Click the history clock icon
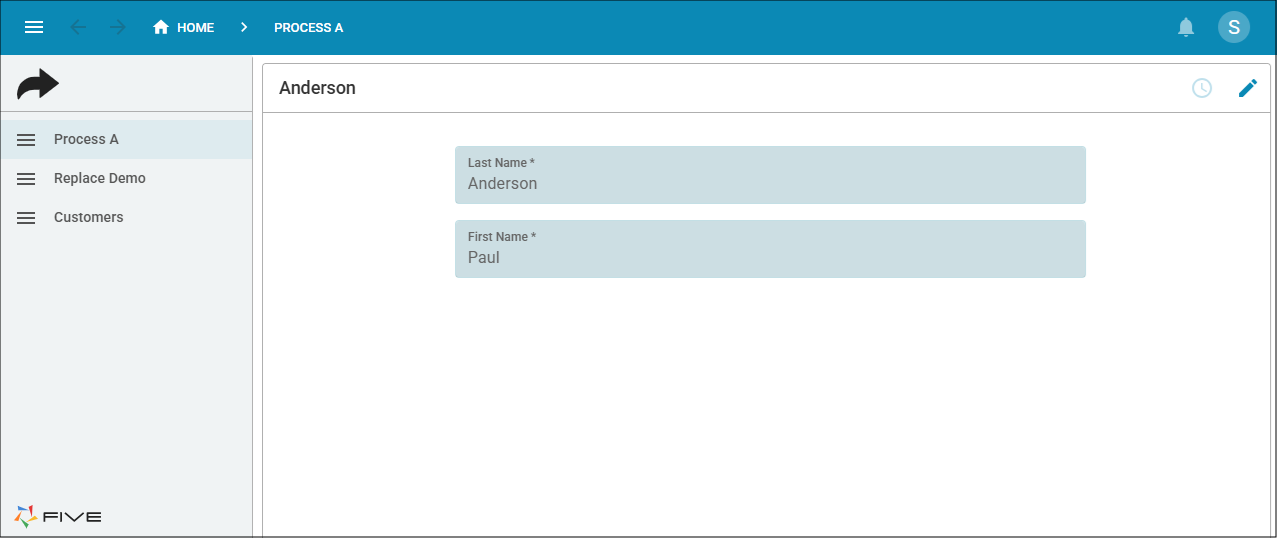Screen dimensions: 1277x538 (1201, 88)
